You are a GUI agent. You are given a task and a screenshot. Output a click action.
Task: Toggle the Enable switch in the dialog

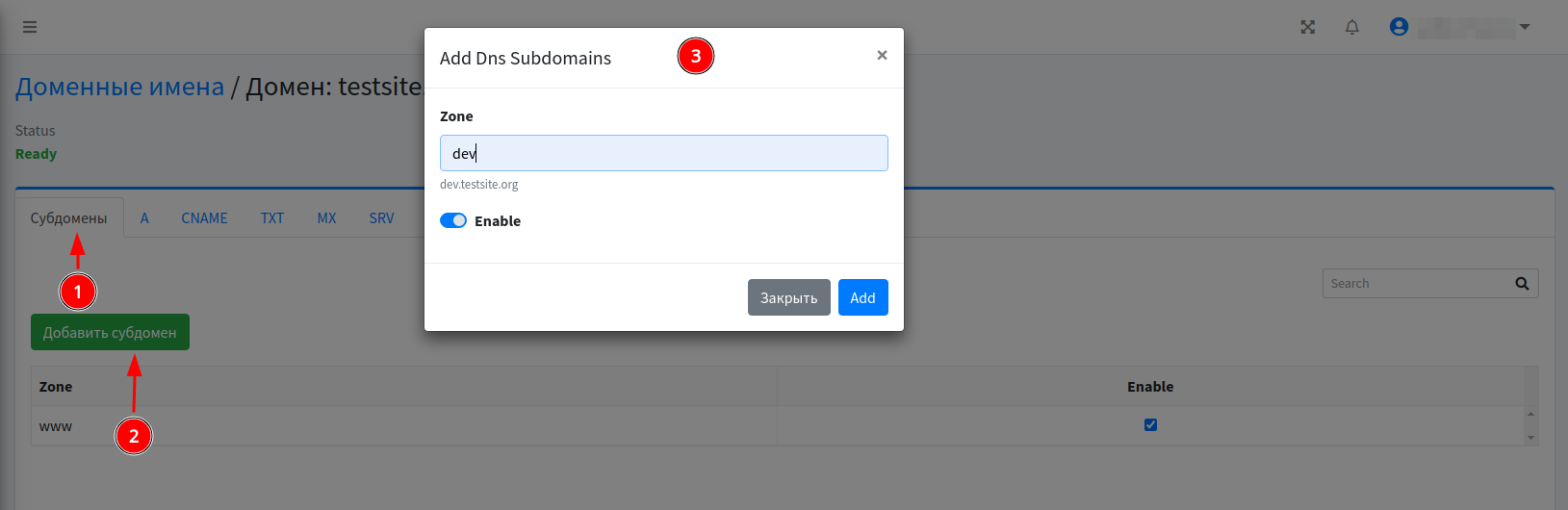click(453, 221)
